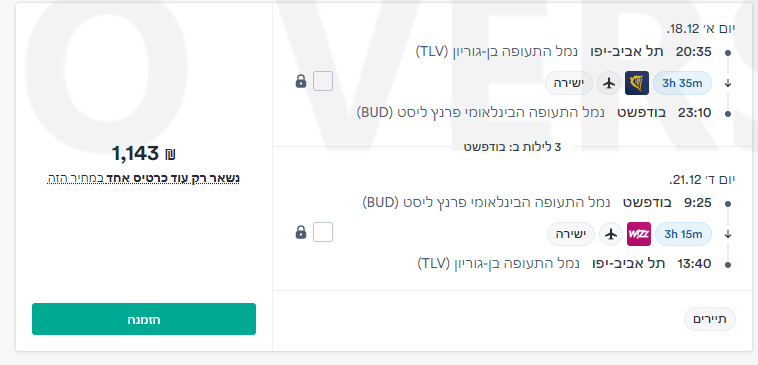Click the ישירה tag on the return flight
The width and height of the screenshot is (758, 365).
point(571,234)
